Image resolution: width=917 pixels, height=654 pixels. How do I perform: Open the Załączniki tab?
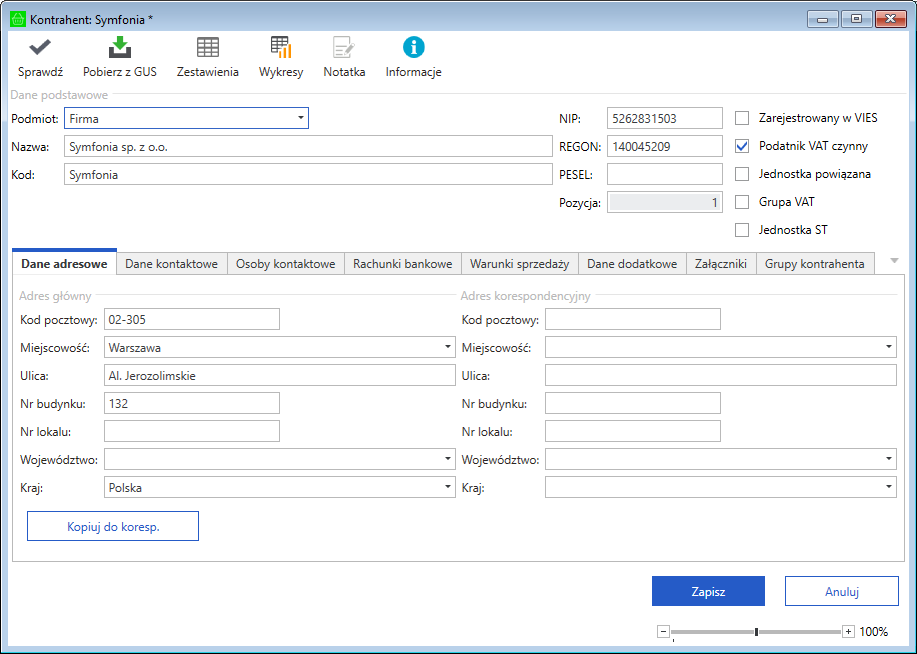coord(720,264)
